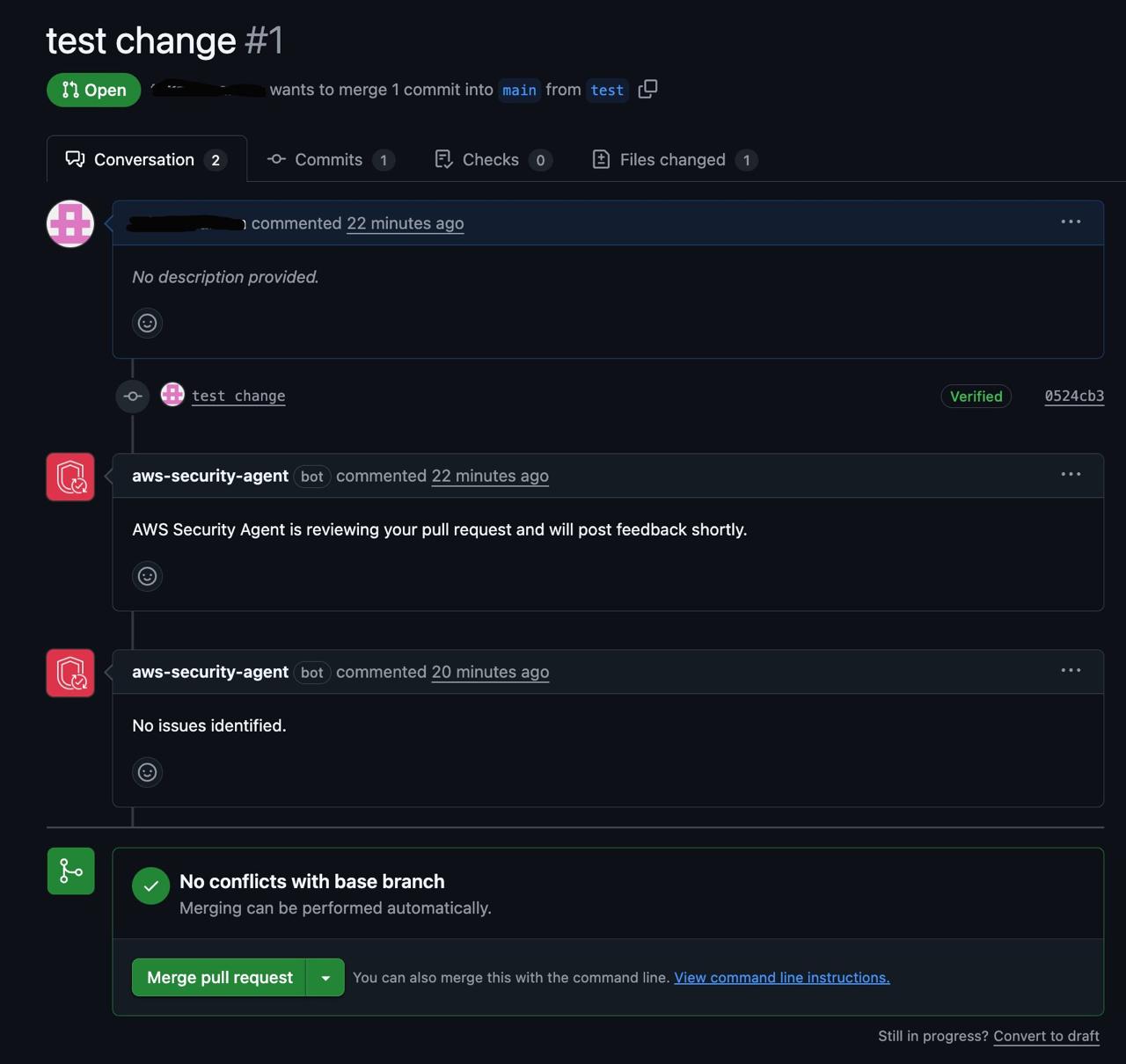Screen dimensions: 1126x1064
Task: Switch to the Commits tab
Action: (x=330, y=159)
